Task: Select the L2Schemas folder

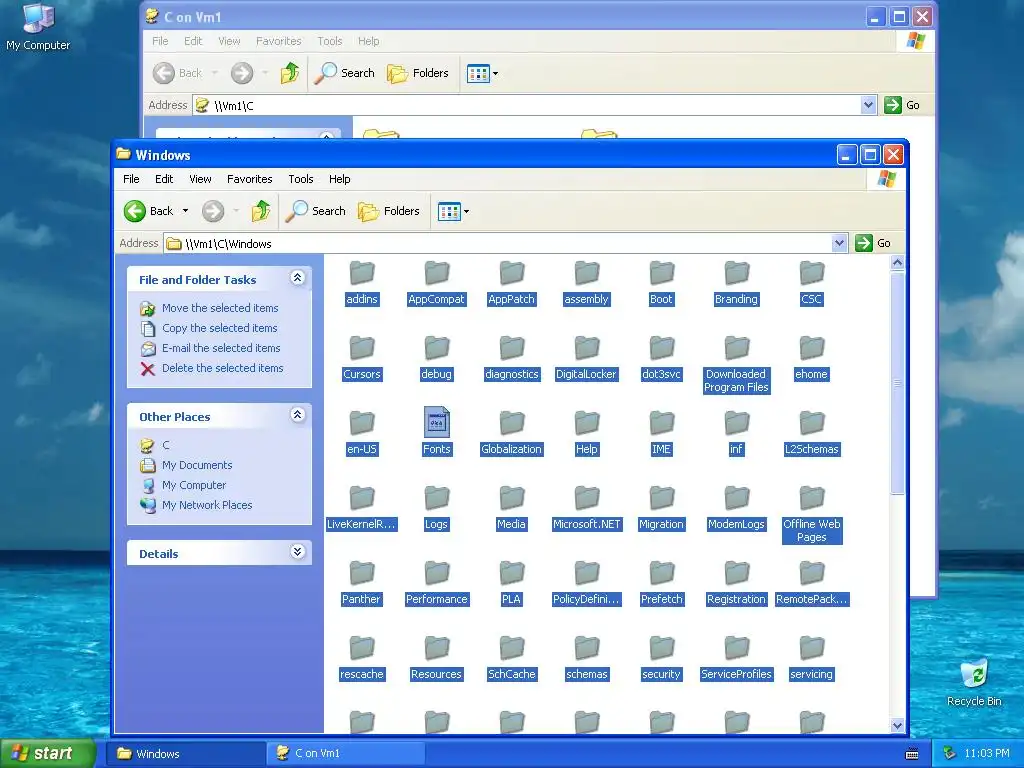Action: (812, 434)
